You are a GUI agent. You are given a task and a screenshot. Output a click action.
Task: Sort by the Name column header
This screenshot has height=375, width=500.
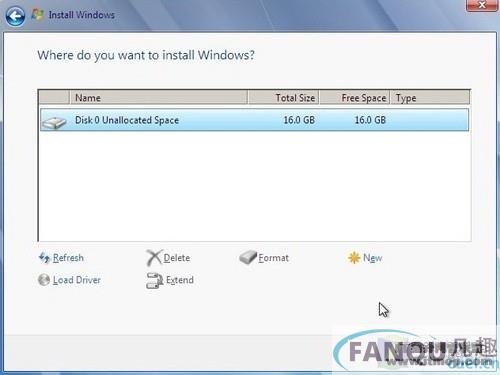coord(159,98)
